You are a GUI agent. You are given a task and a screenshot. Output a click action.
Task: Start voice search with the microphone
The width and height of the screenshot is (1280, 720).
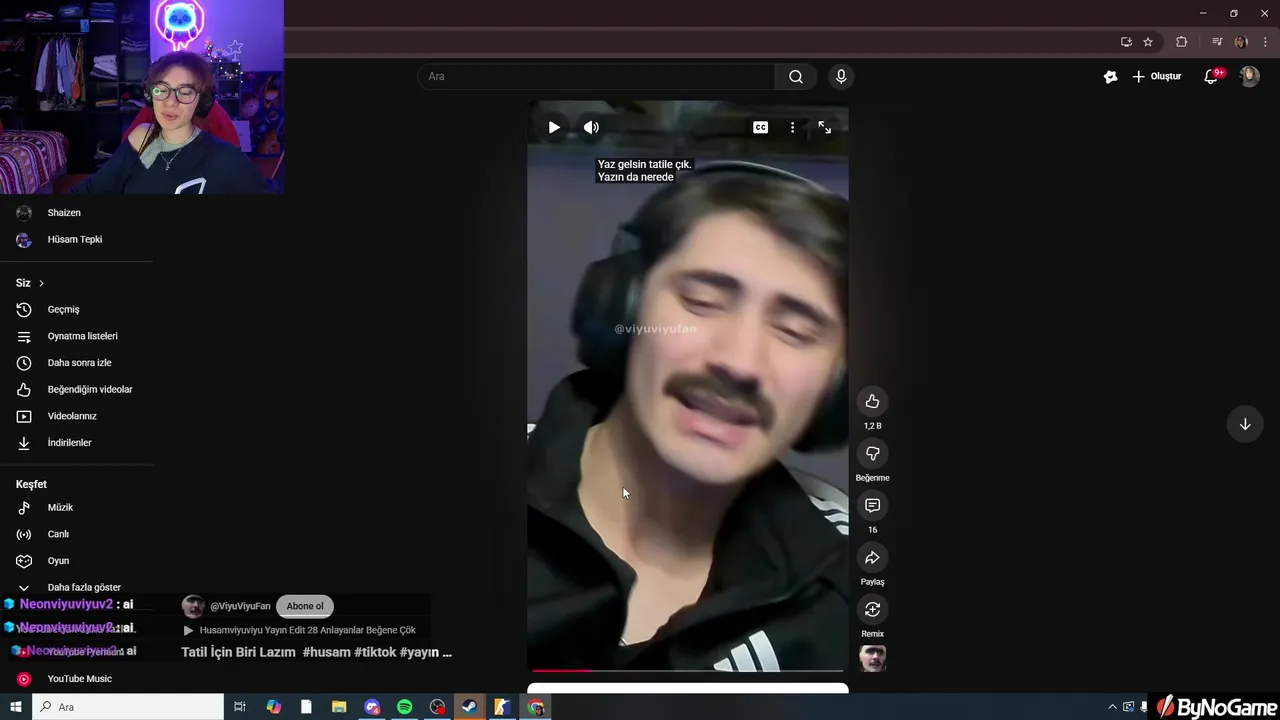pos(841,76)
